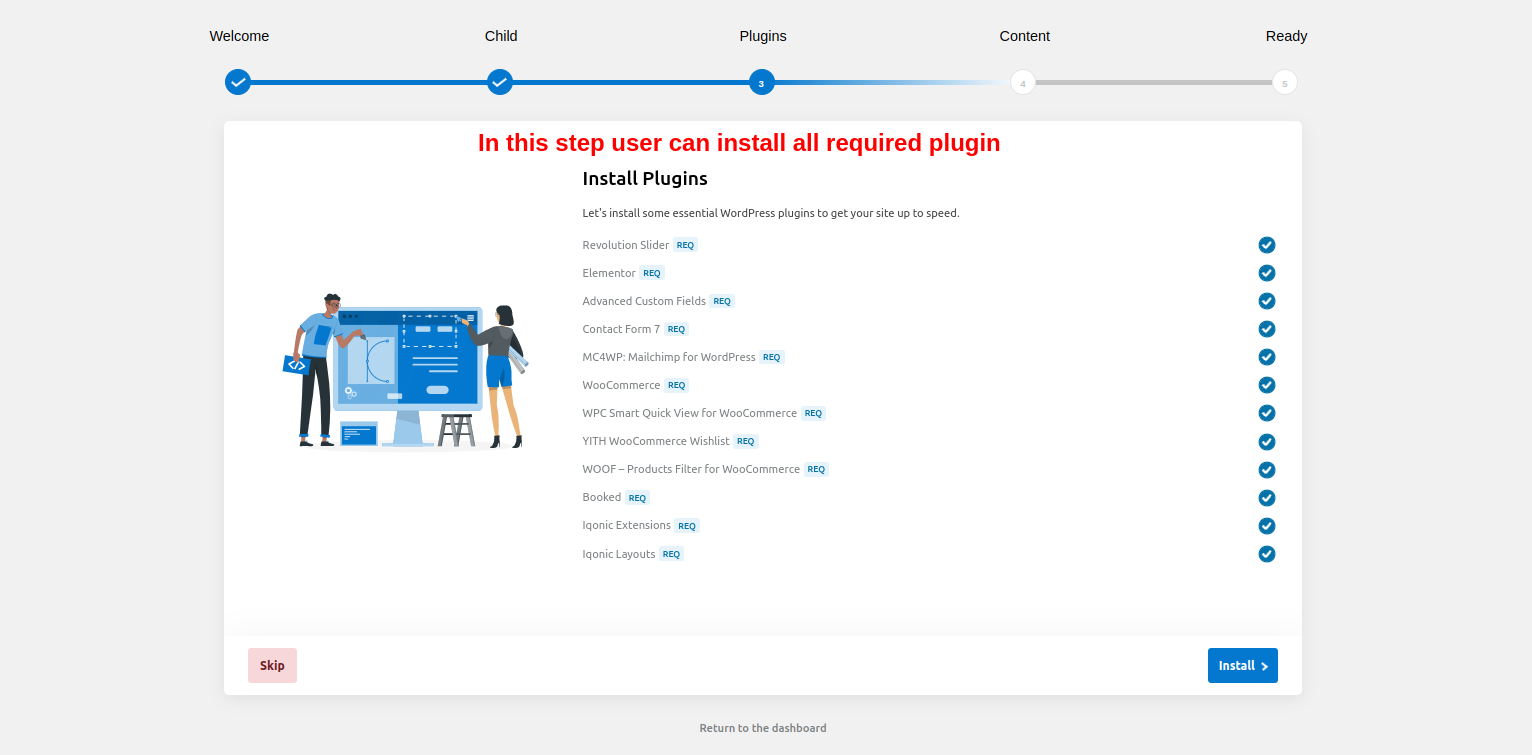Select WOOF – Products Filter for WooCommerce name
Viewport: 1532px width, 755px height.
tap(691, 469)
